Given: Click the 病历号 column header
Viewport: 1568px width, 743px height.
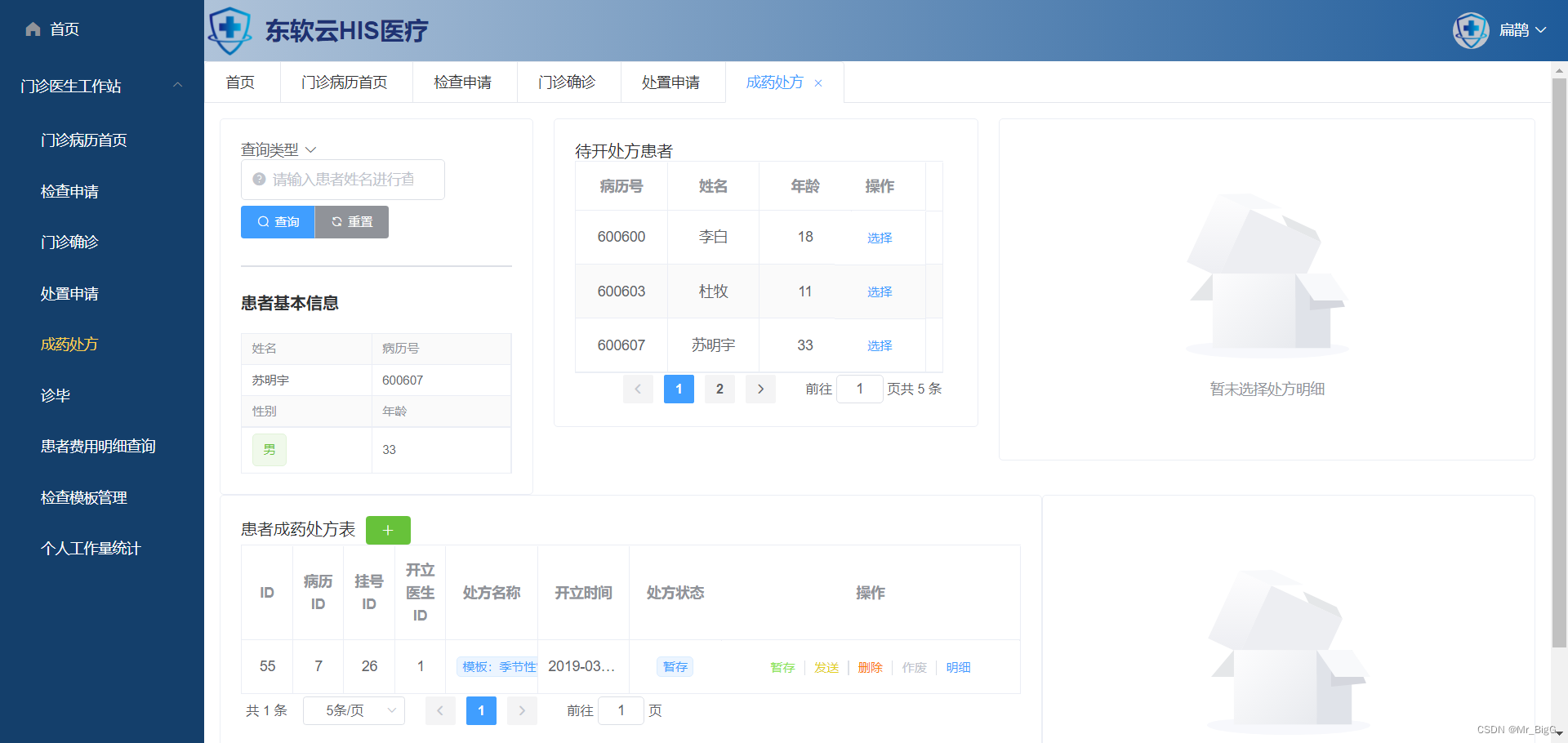Looking at the screenshot, I should pos(621,186).
